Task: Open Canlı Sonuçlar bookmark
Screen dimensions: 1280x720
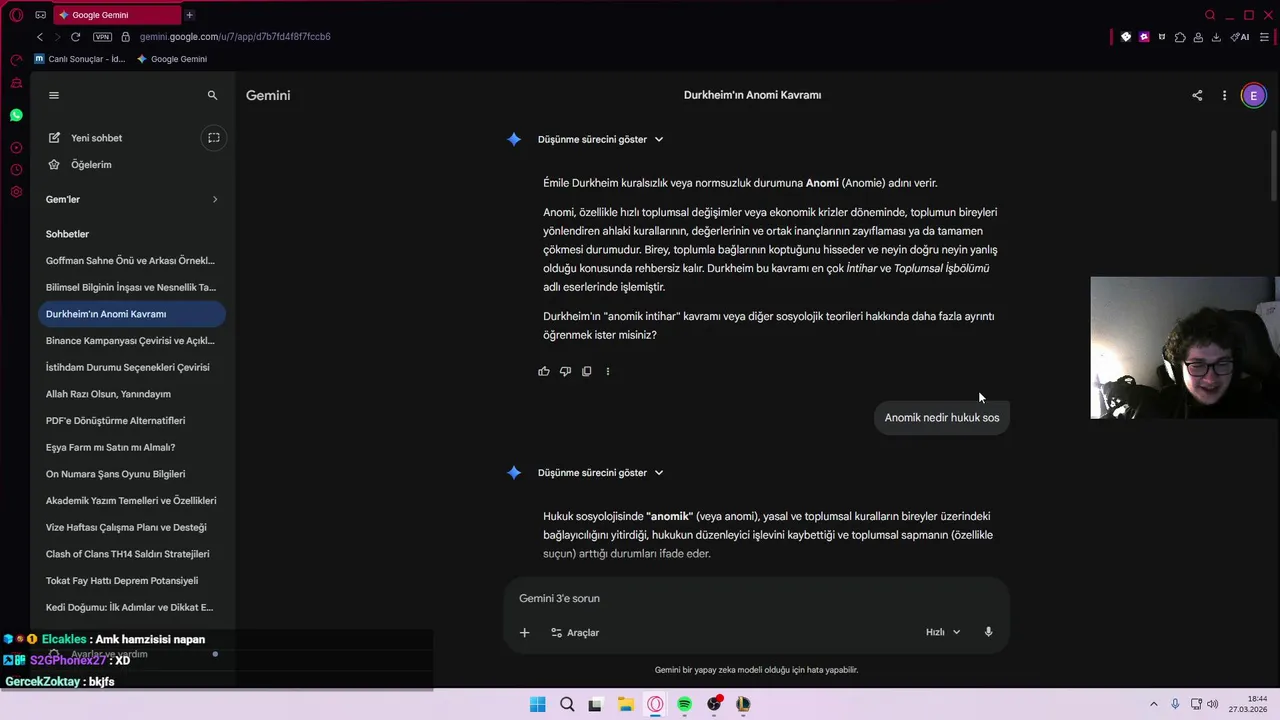Action: point(79,59)
